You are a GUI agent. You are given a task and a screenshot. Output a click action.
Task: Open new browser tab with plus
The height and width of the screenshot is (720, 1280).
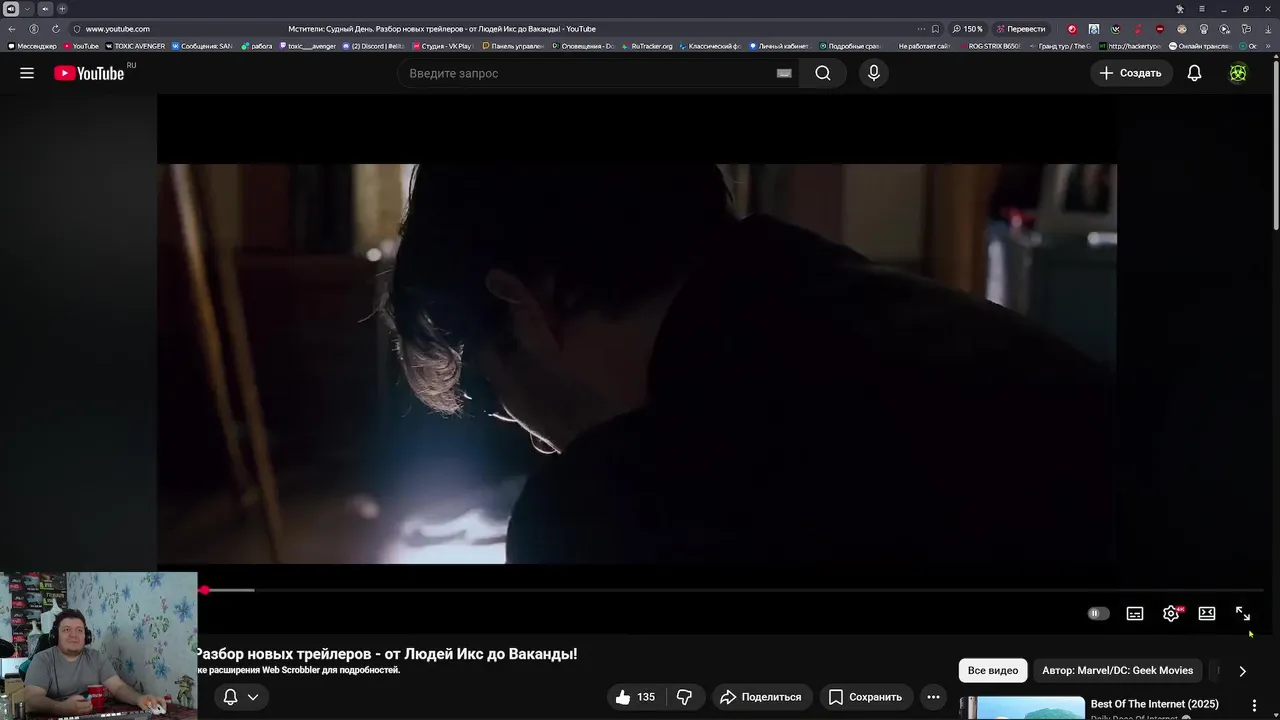coord(62,9)
